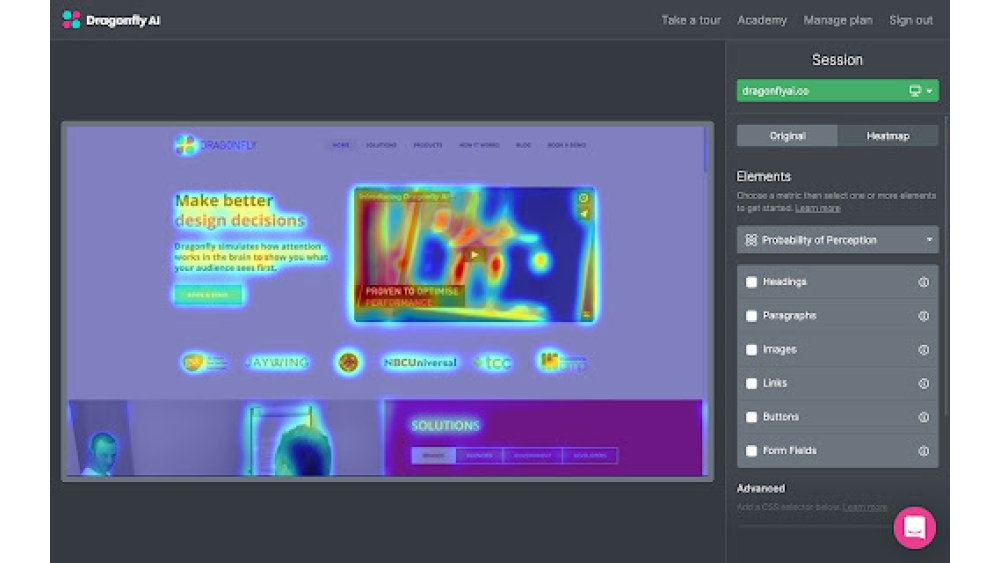Play the video in the previewed webpage
Image resolution: width=1000 pixels, height=563 pixels.
(x=474, y=254)
